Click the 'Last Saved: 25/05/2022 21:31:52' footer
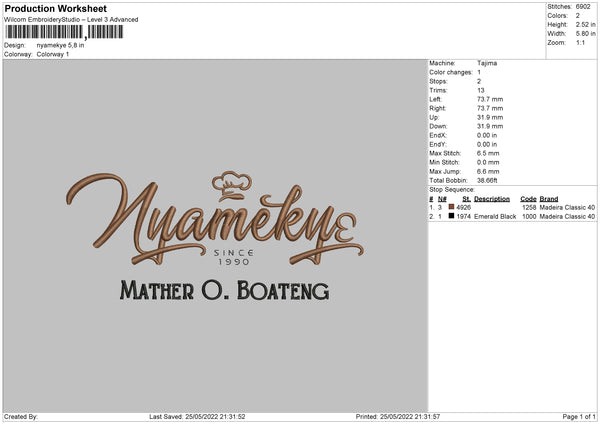600x424 pixels. (197, 417)
